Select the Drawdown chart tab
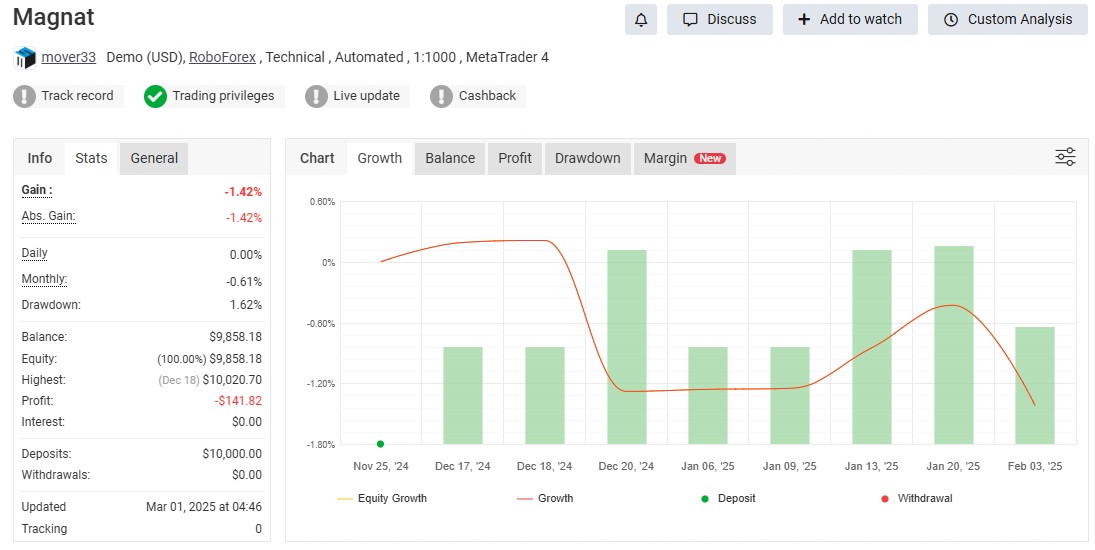The width and height of the screenshot is (1095, 550). (588, 158)
